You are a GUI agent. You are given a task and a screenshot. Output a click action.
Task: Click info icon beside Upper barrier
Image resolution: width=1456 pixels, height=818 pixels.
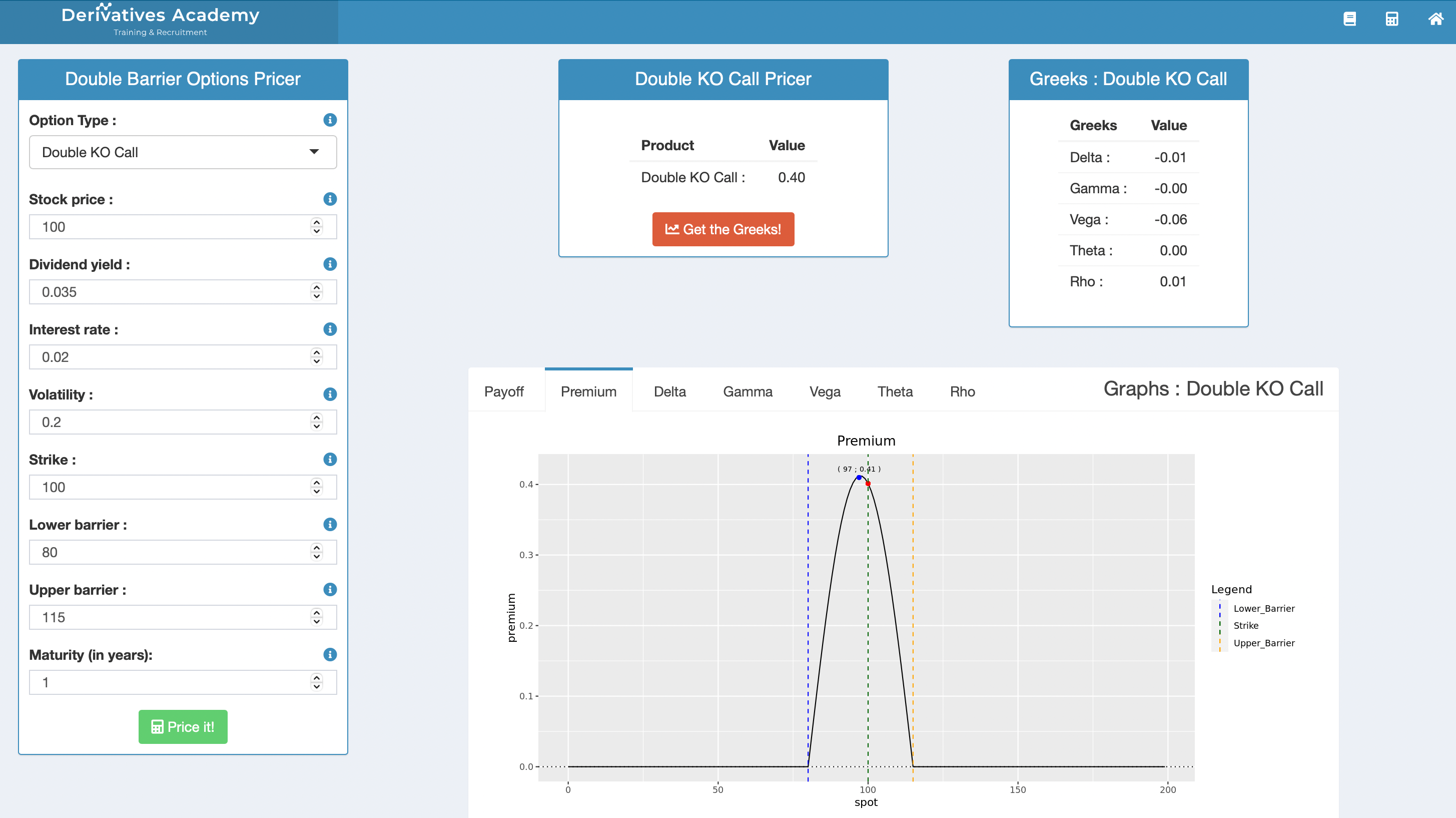pos(330,589)
